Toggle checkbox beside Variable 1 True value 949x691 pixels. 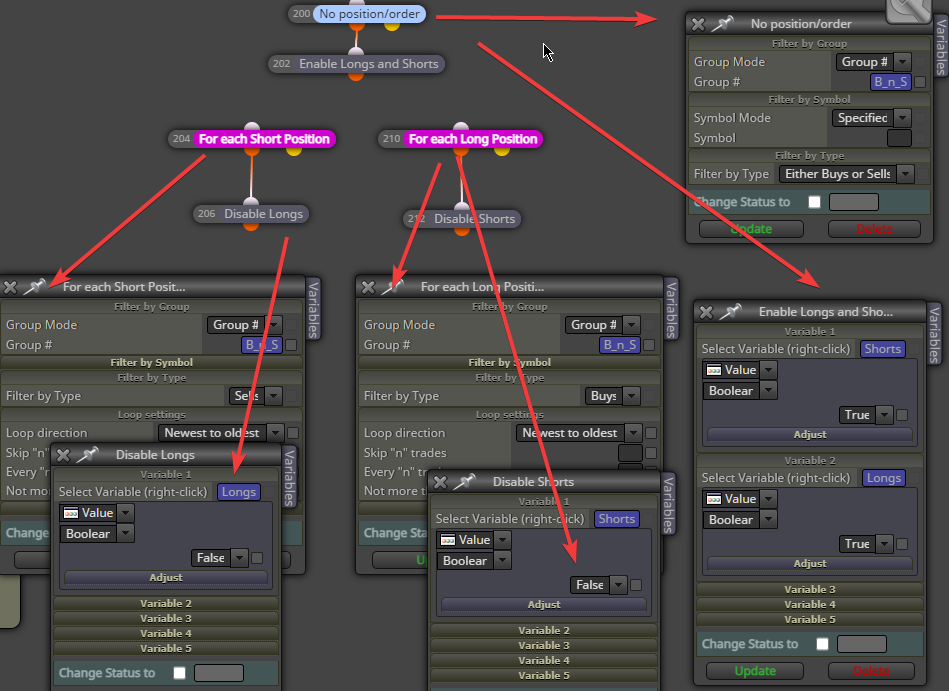tap(902, 414)
